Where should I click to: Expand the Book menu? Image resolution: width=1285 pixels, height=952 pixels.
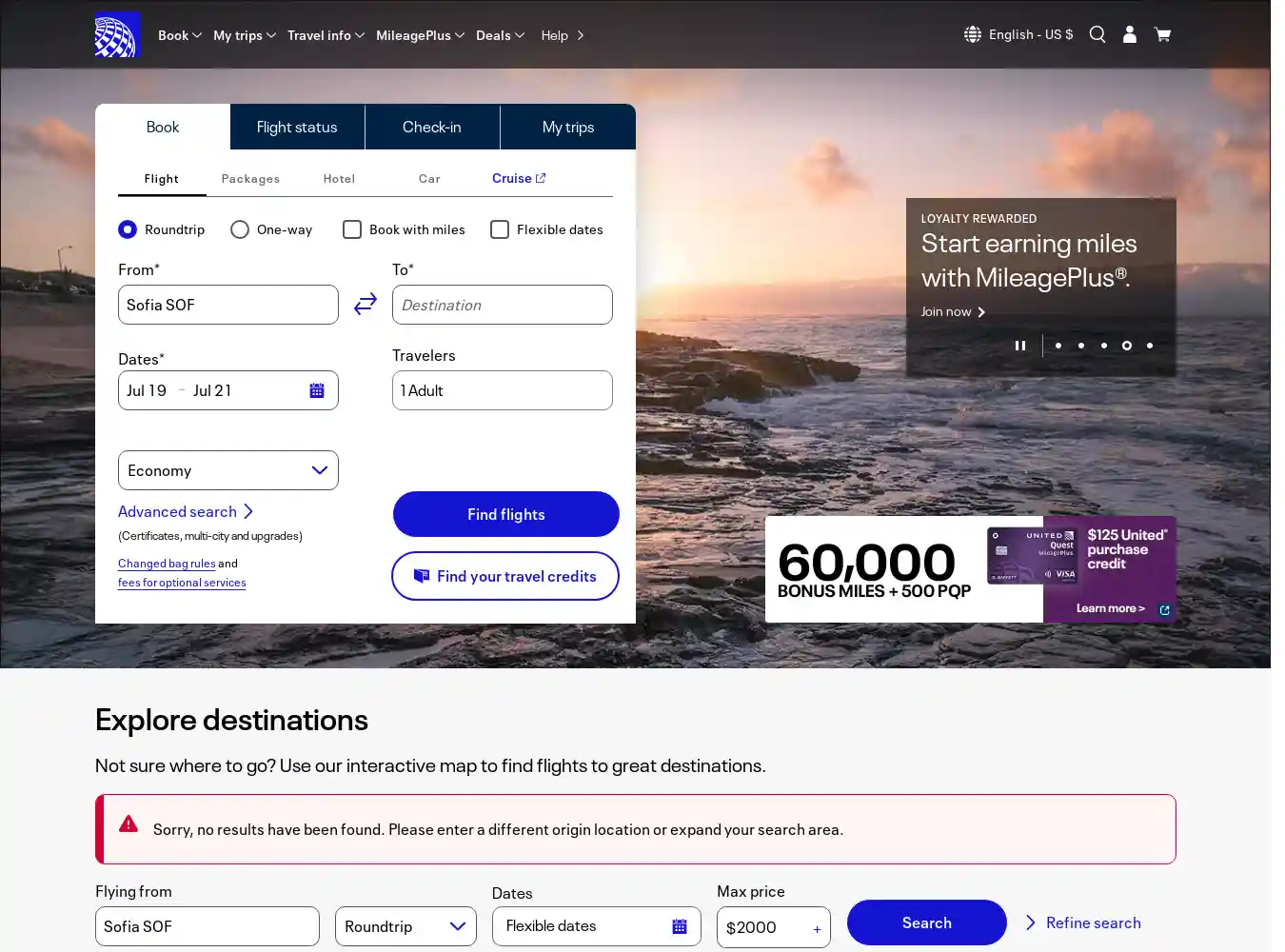(180, 35)
